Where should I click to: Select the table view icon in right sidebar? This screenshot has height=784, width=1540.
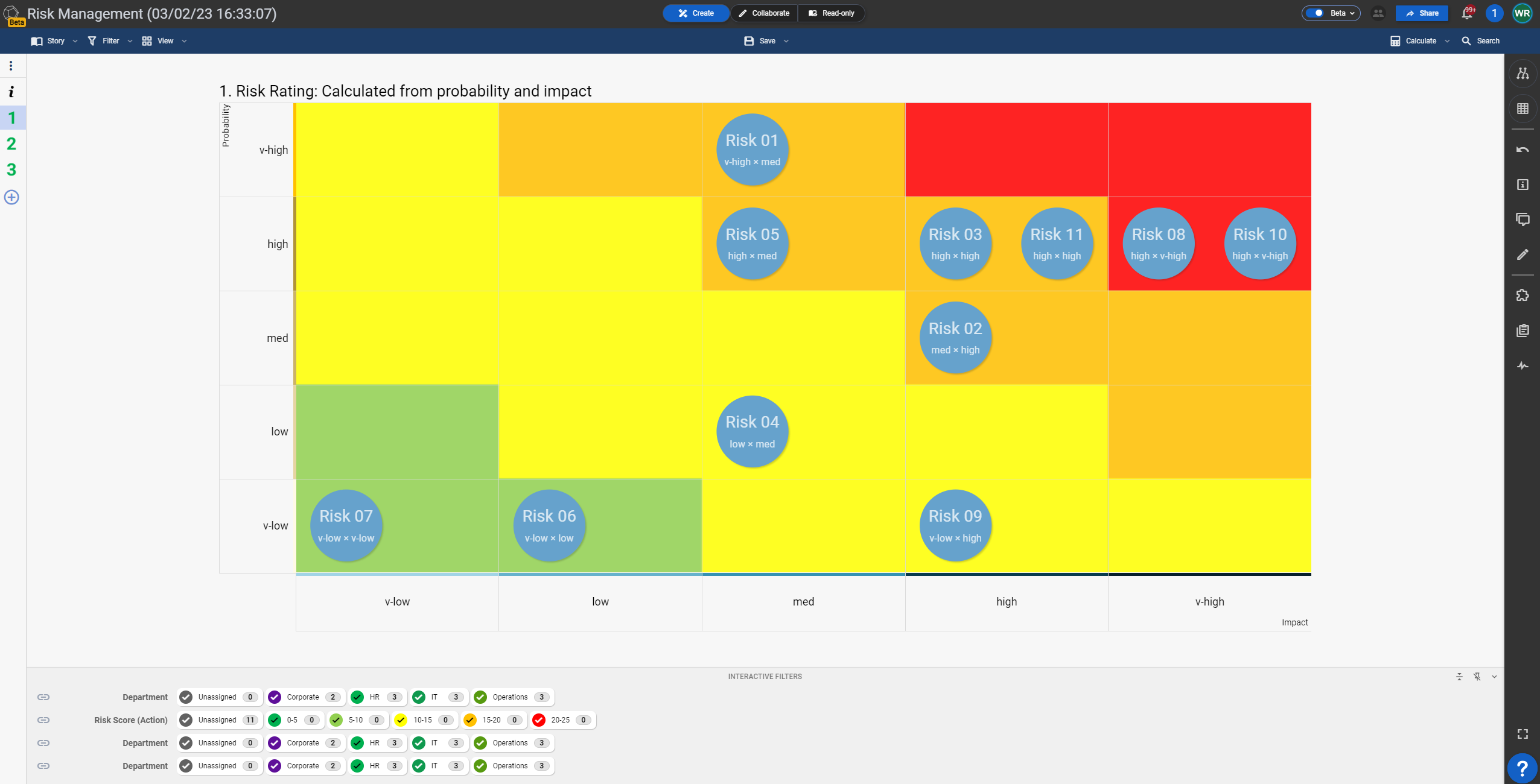point(1523,109)
